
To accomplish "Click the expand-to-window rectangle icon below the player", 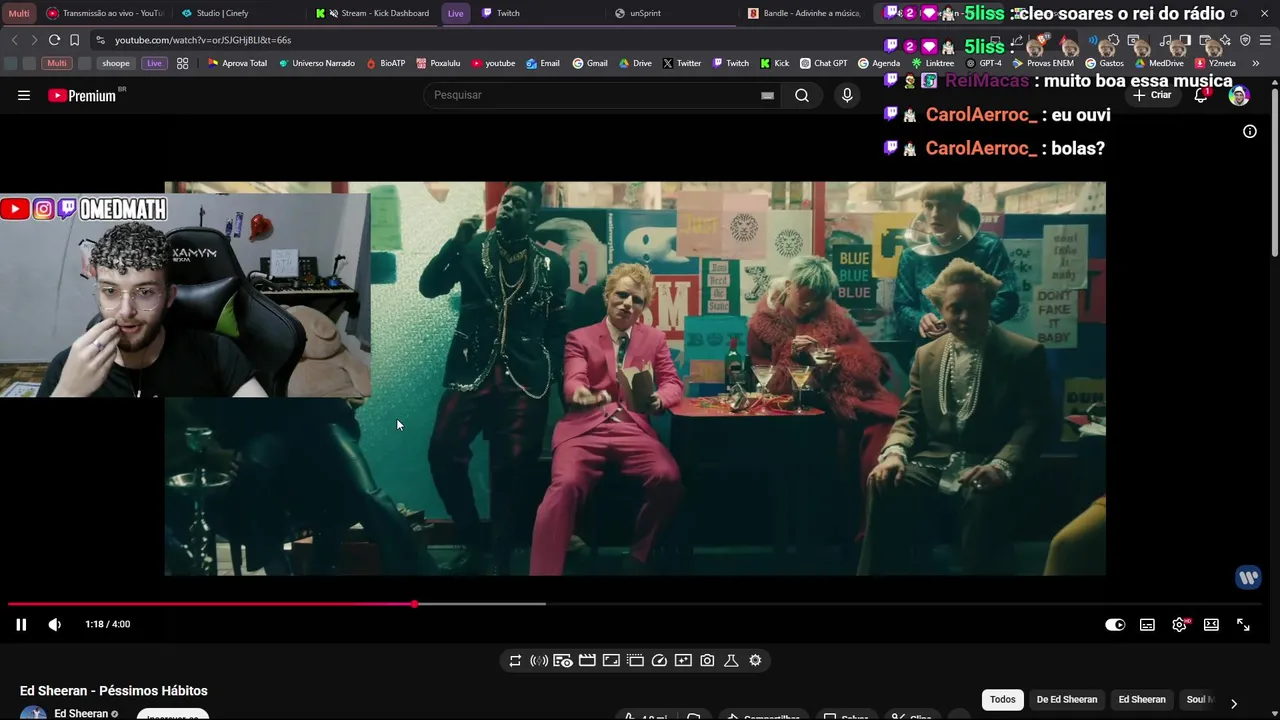I will (611, 661).
